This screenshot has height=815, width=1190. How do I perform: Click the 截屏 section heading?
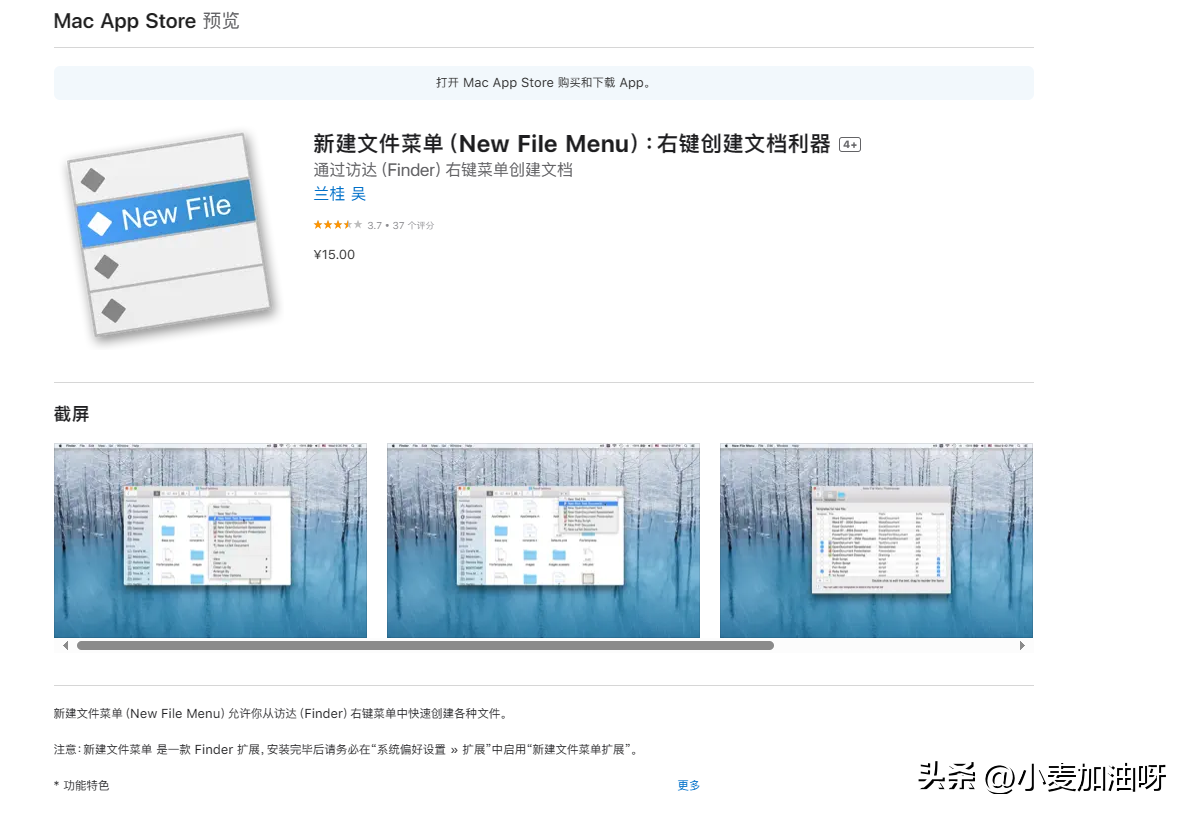(x=72, y=414)
